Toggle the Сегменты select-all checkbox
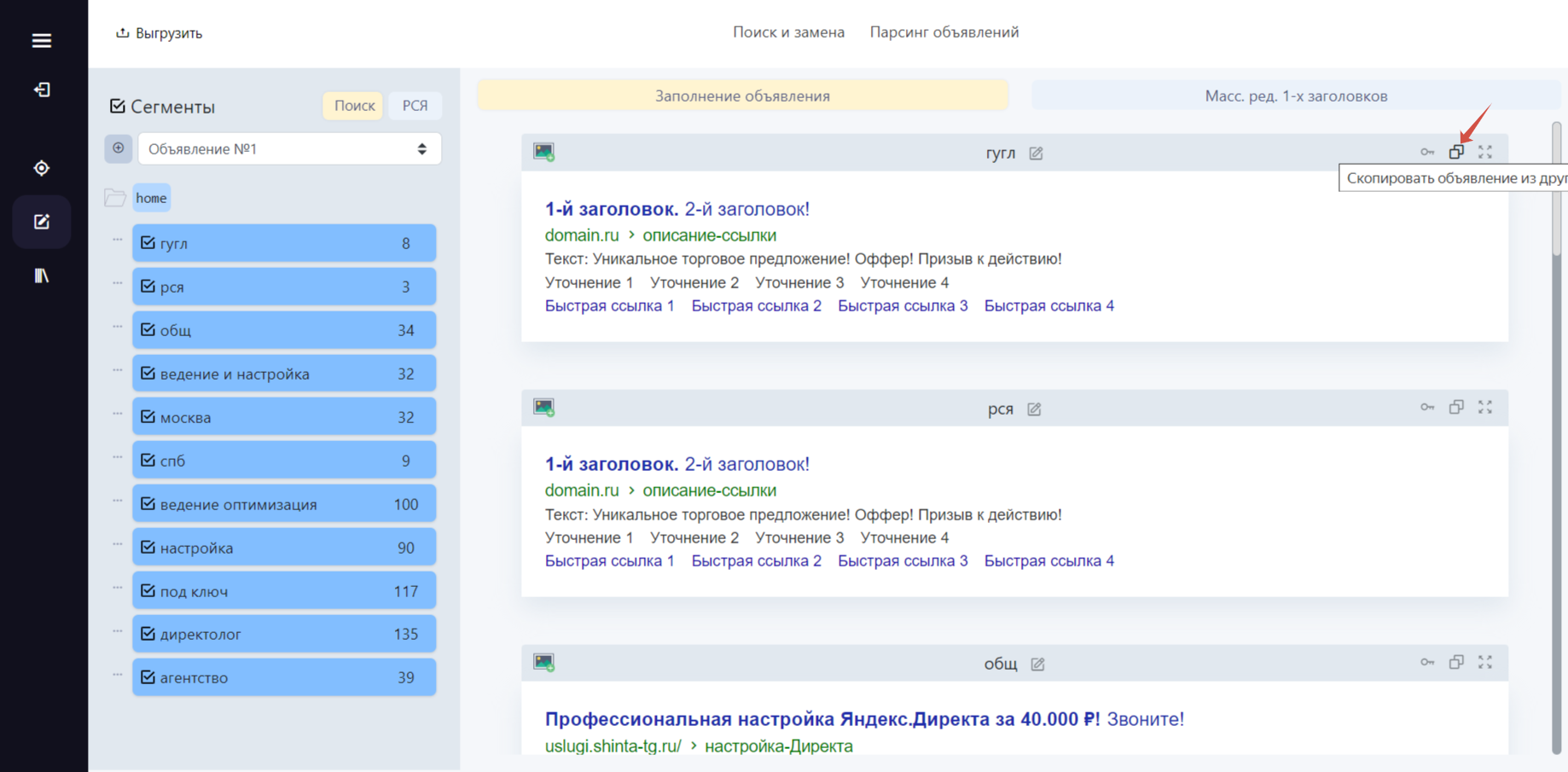The height and width of the screenshot is (772, 1568). click(x=118, y=107)
